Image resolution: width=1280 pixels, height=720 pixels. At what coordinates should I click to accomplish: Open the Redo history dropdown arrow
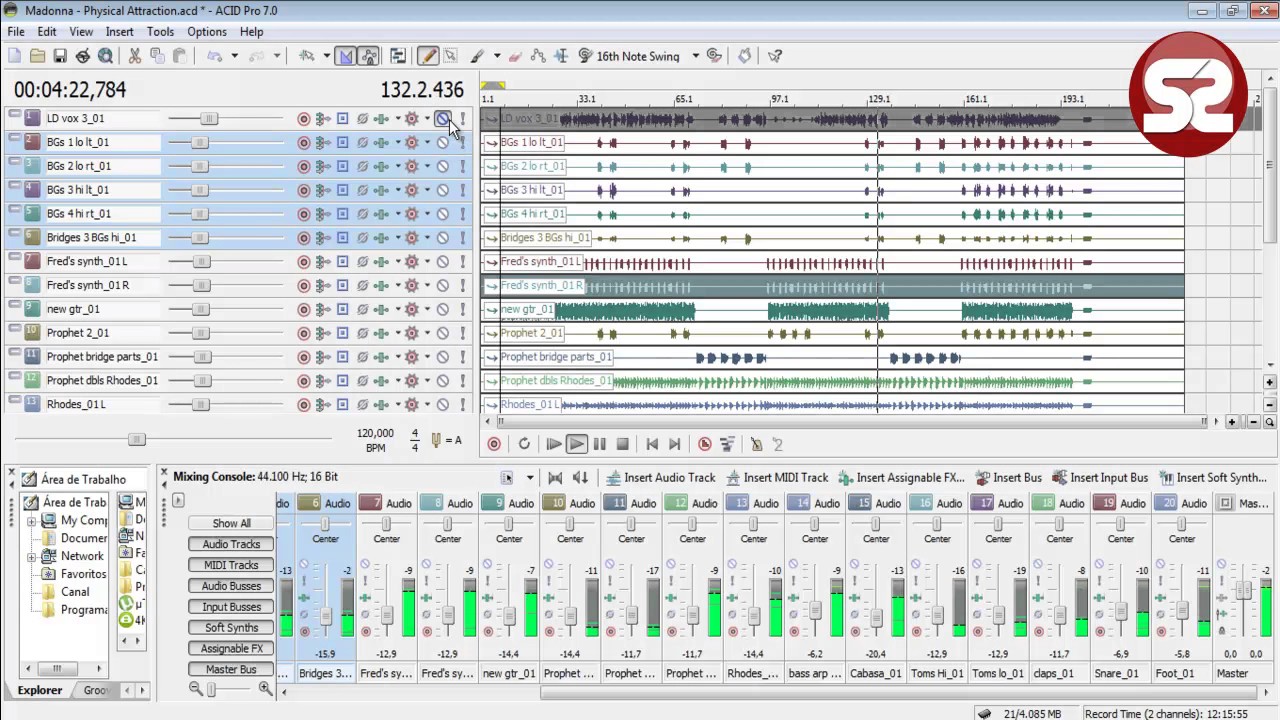click(276, 56)
